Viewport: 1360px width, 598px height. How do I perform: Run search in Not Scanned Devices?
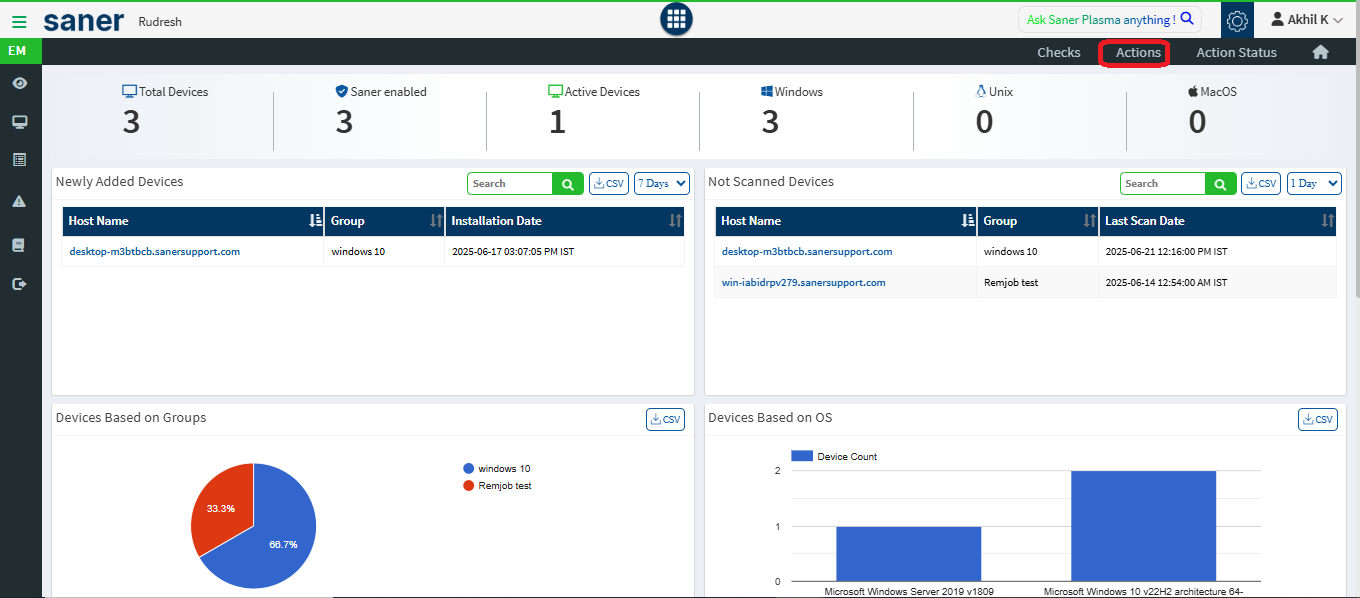coord(1220,184)
